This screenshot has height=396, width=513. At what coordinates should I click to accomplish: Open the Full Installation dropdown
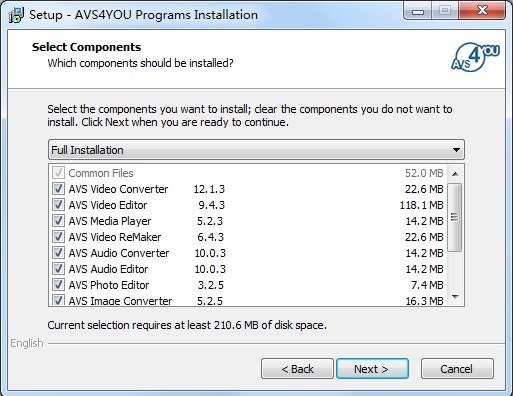256,150
